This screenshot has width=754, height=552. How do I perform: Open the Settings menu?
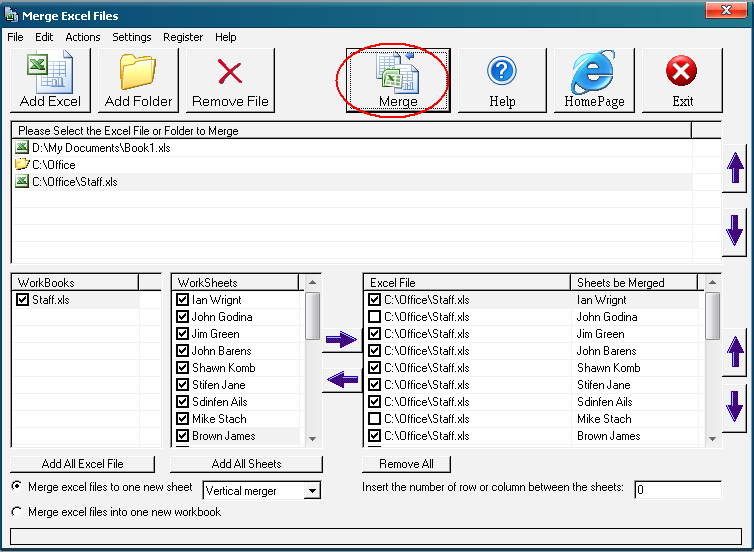(x=132, y=37)
